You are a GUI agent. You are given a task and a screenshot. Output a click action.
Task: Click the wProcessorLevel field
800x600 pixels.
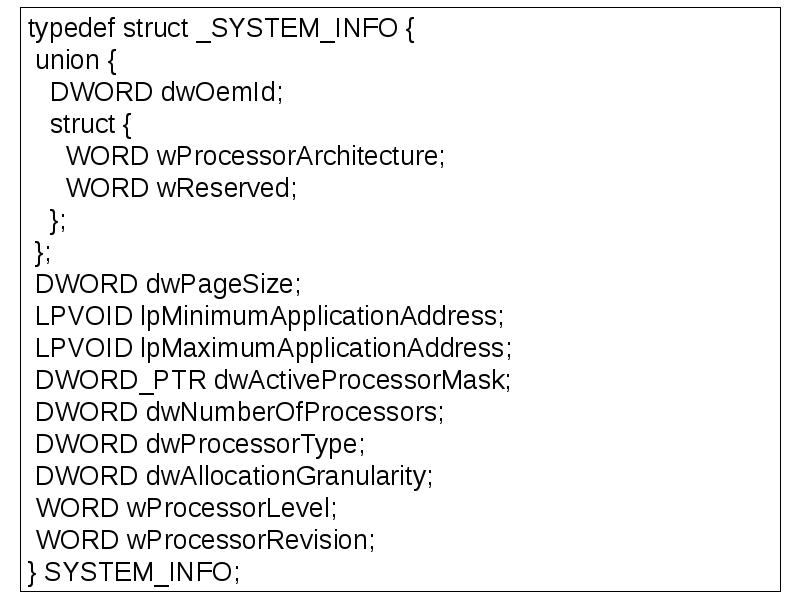point(231,508)
